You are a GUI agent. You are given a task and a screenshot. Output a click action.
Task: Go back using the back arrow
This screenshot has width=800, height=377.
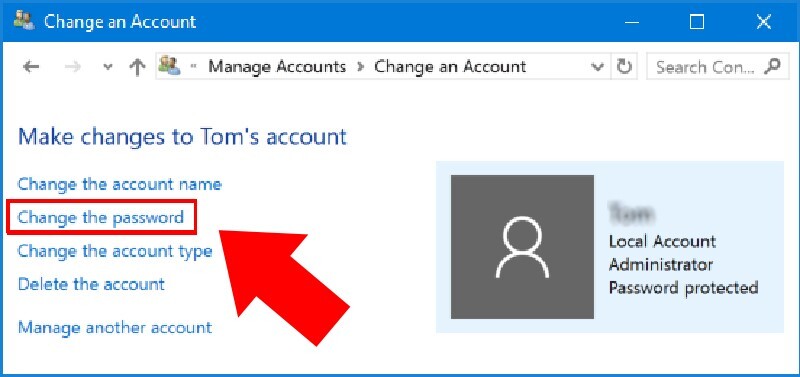tap(31, 67)
